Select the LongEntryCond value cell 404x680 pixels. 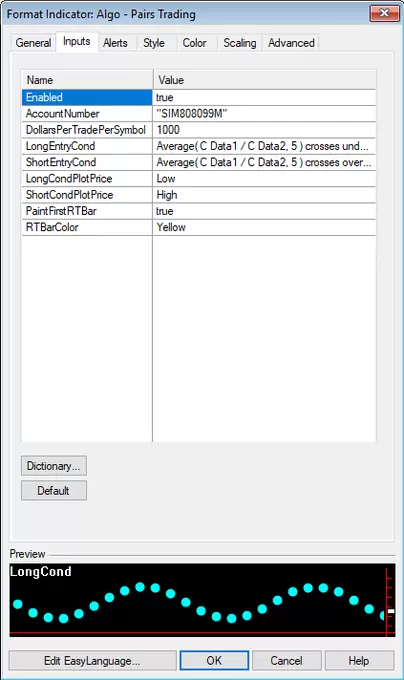click(264, 146)
